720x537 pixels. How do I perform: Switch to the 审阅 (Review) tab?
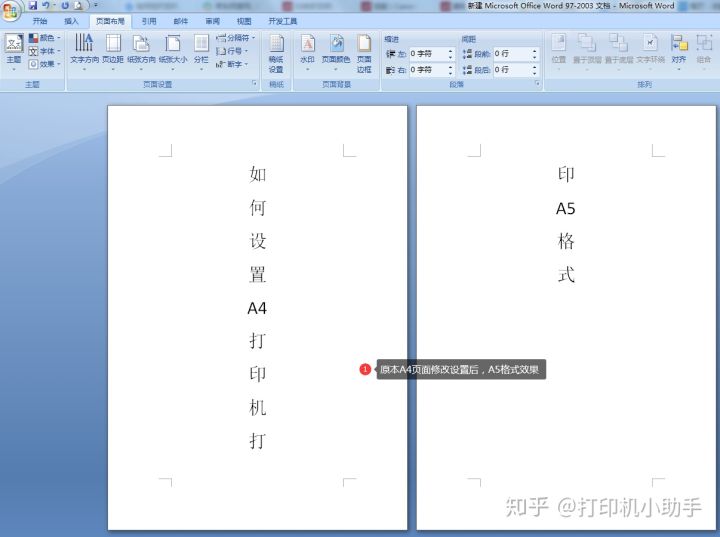(213, 21)
